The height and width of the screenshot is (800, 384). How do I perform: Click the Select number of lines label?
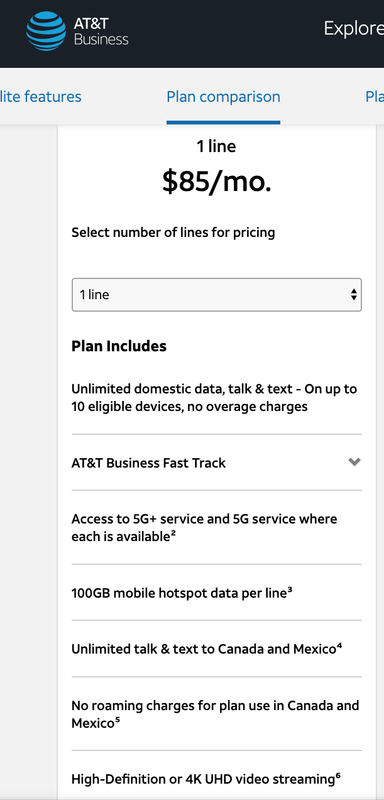pos(173,233)
